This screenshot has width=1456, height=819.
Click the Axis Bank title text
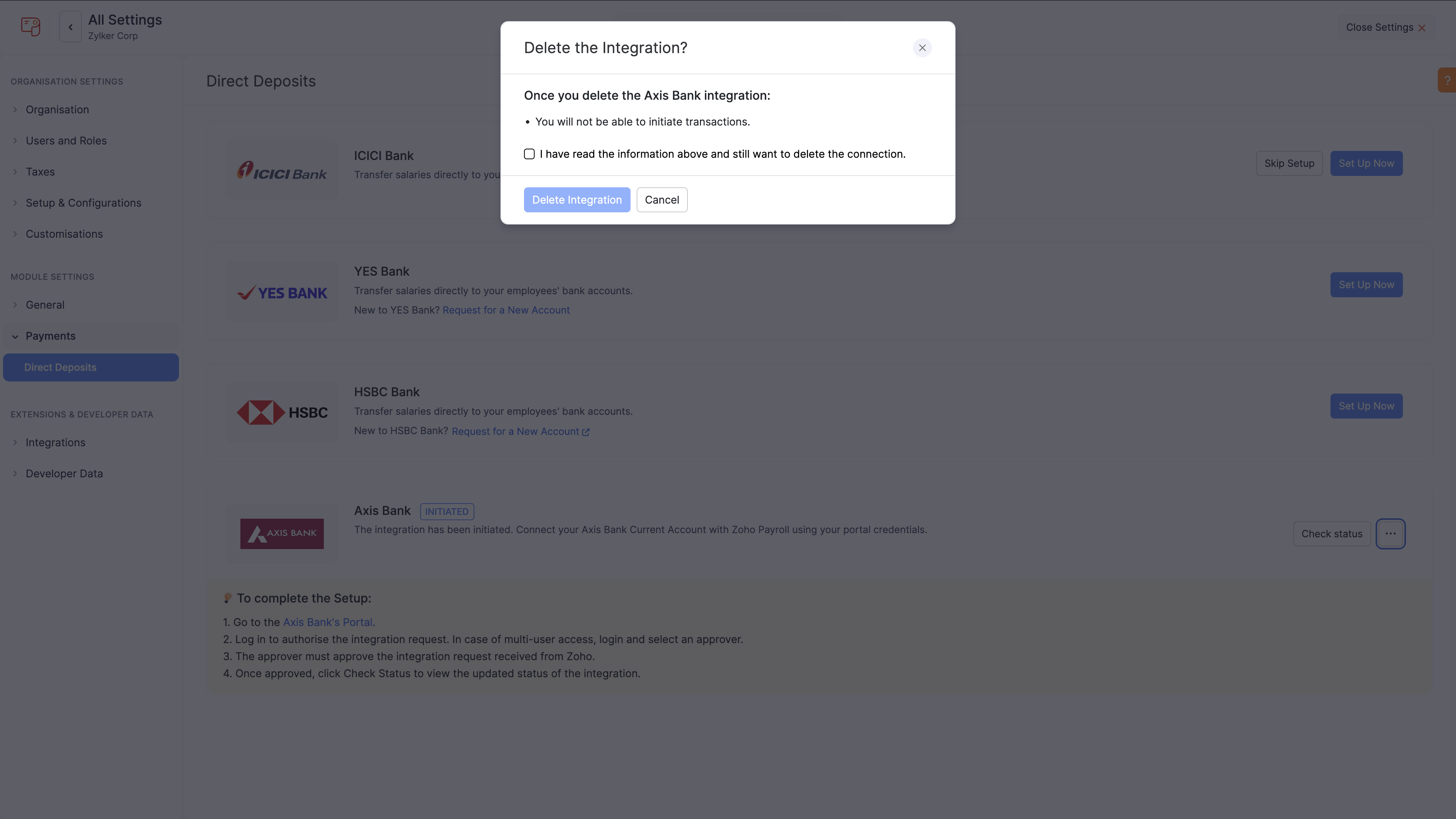[x=382, y=510]
